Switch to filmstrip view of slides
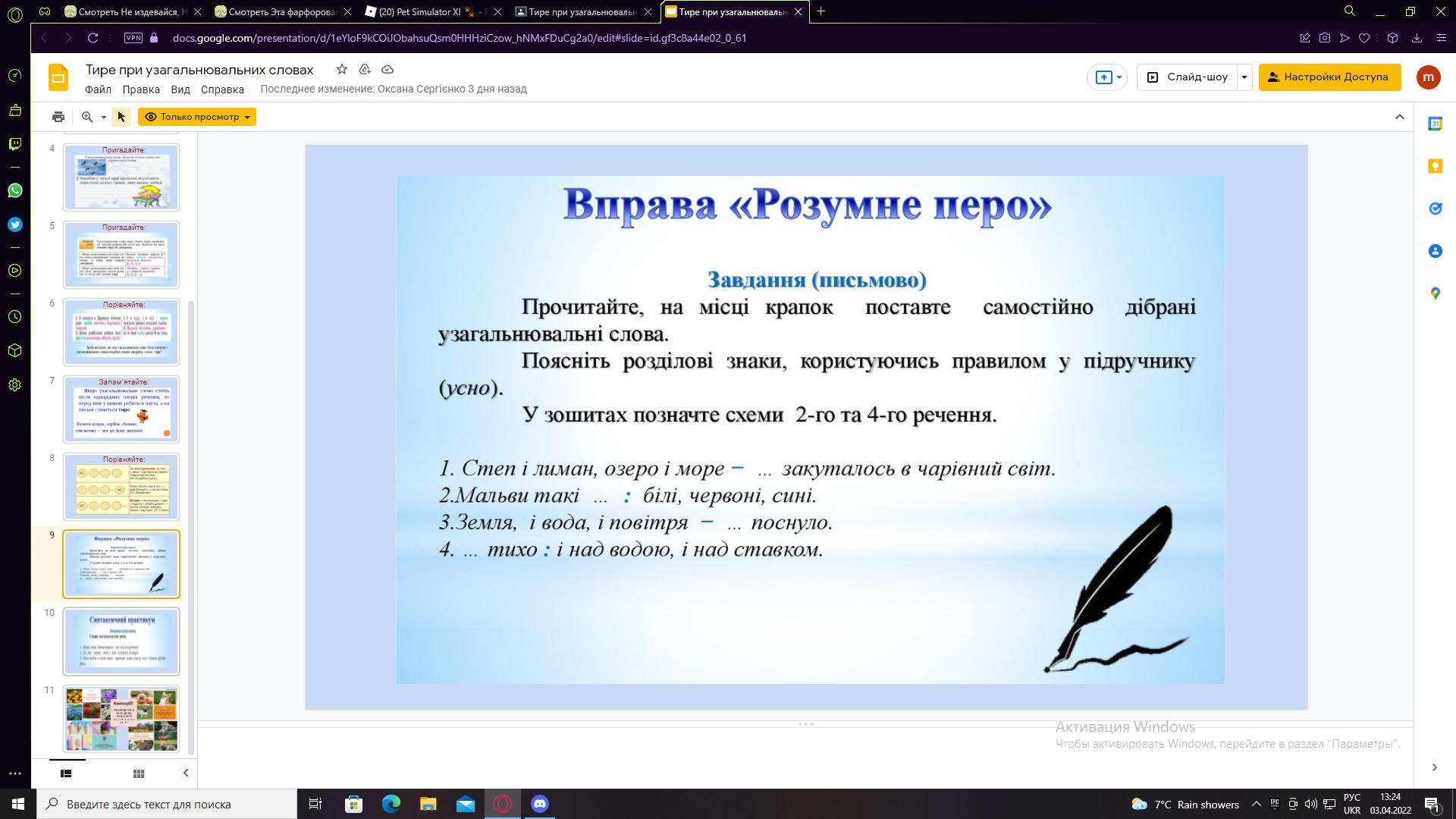 [66, 773]
